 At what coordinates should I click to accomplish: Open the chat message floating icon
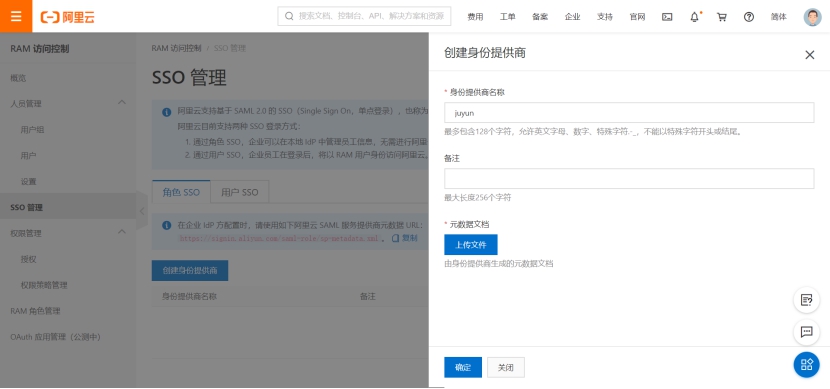click(x=806, y=332)
